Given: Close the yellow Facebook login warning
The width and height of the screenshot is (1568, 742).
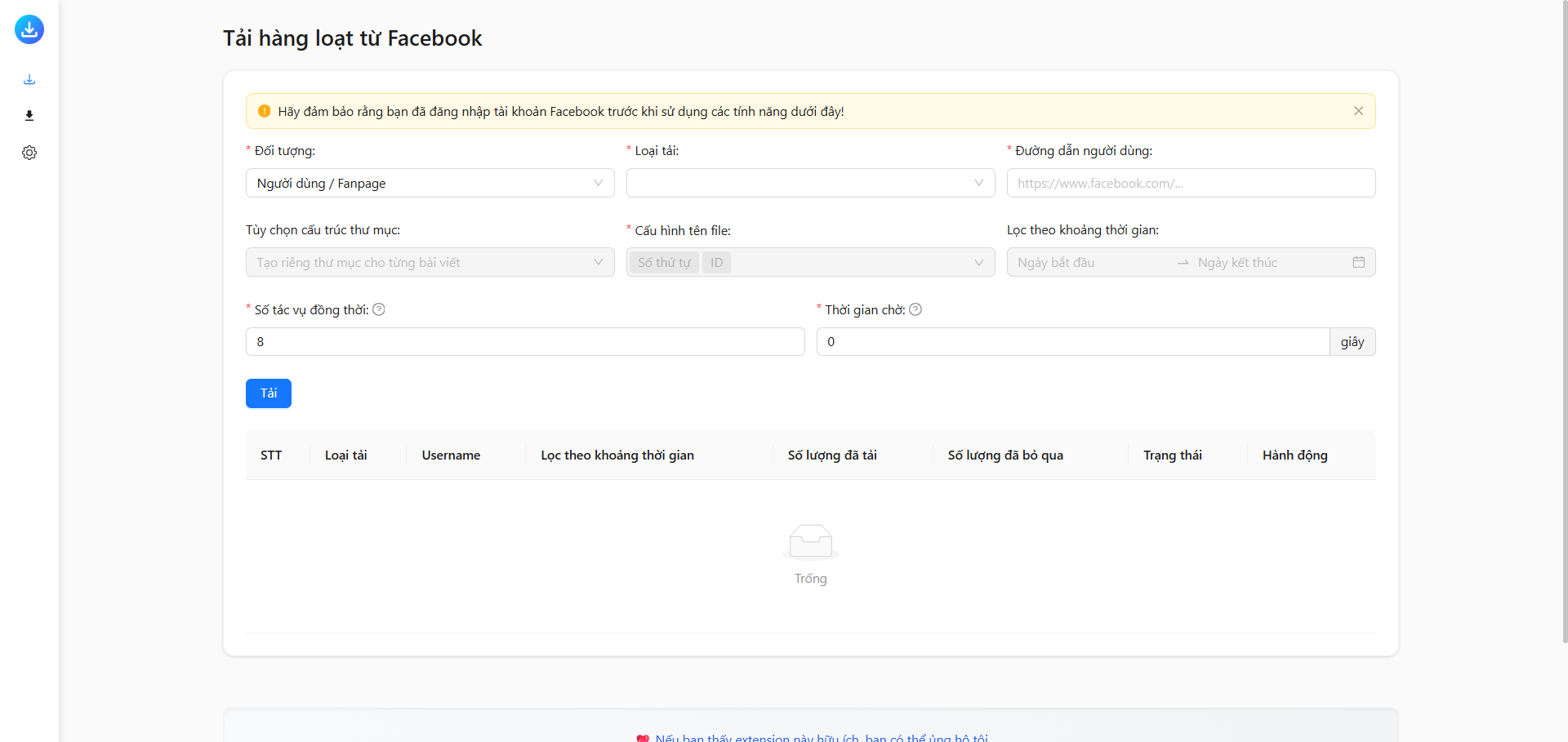Looking at the screenshot, I should 1358,111.
